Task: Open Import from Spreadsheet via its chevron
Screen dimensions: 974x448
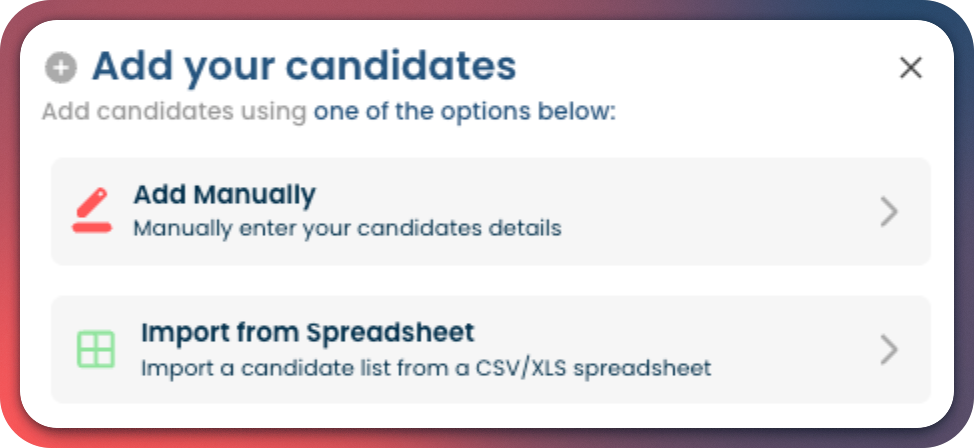Action: click(888, 349)
